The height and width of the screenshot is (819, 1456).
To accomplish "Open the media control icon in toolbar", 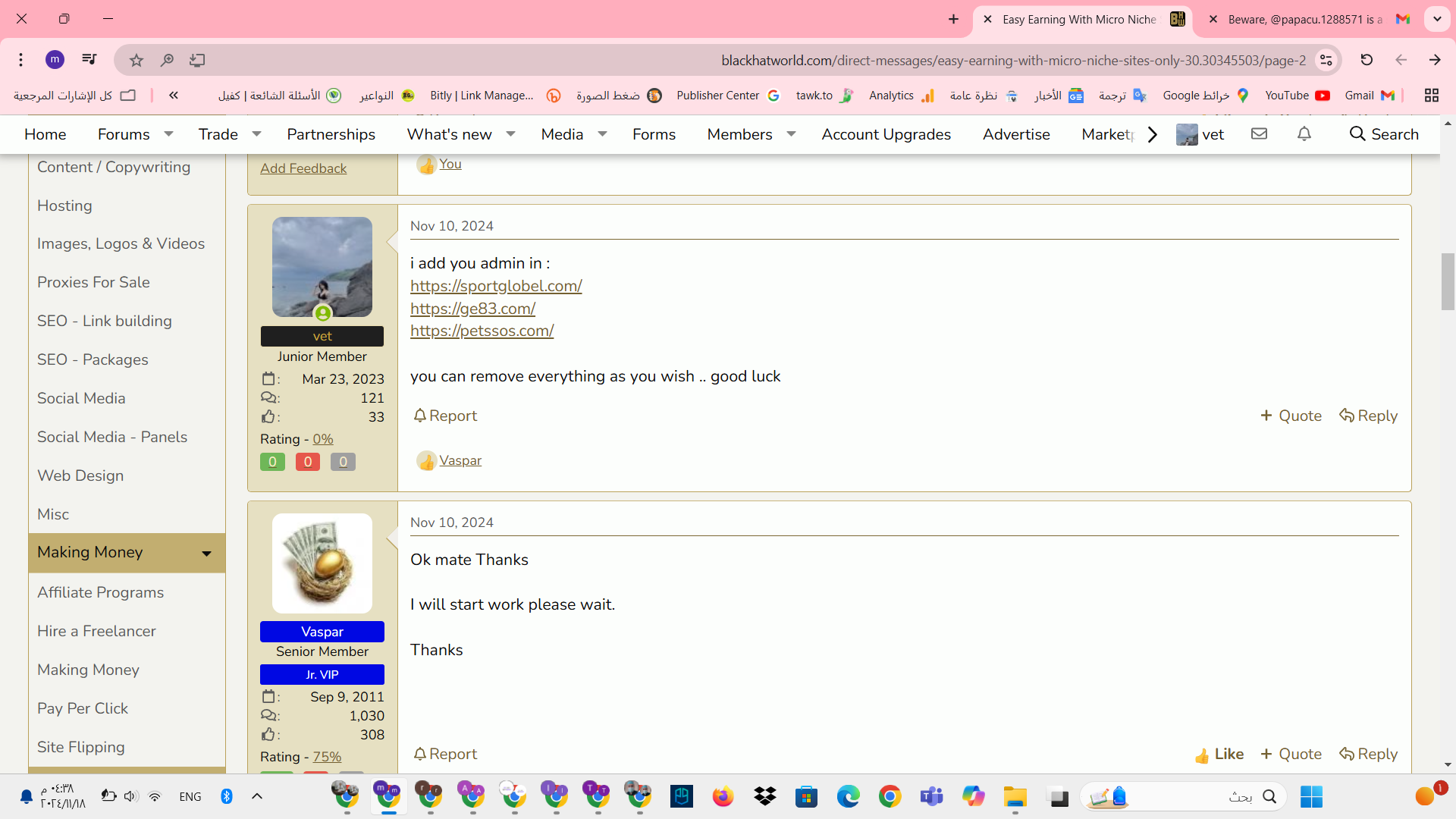I will point(89,60).
